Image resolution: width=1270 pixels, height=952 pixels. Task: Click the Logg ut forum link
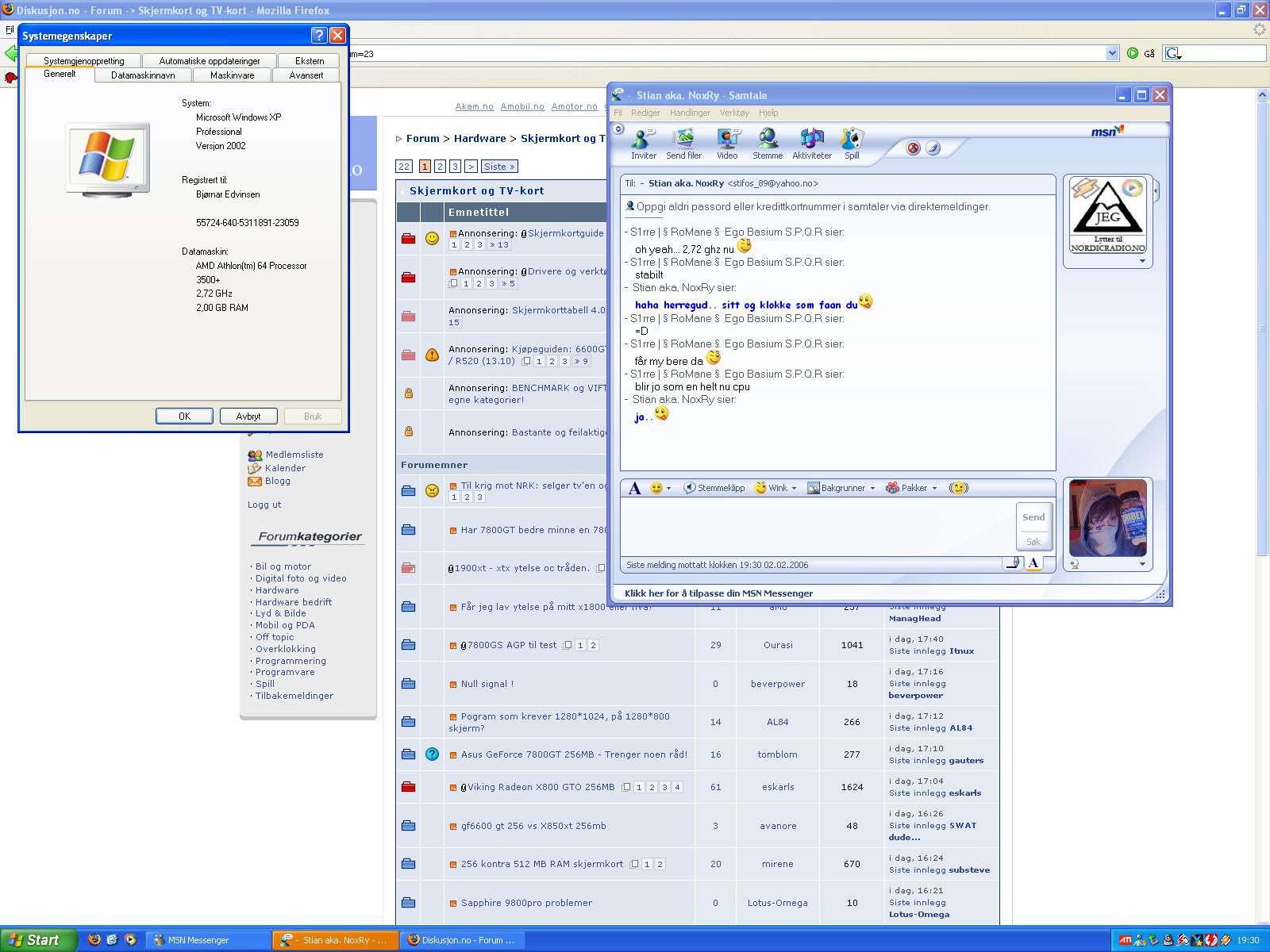click(264, 505)
